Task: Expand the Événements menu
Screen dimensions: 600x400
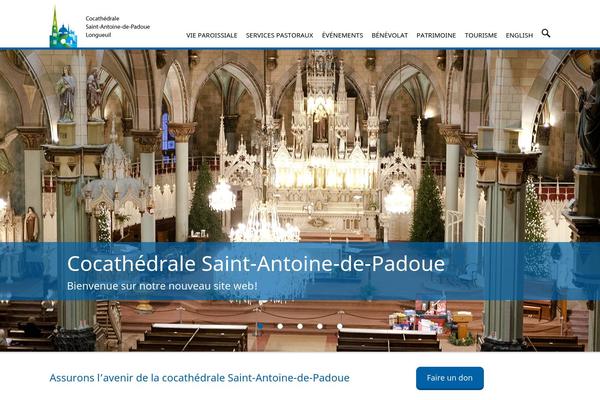Action: click(342, 35)
